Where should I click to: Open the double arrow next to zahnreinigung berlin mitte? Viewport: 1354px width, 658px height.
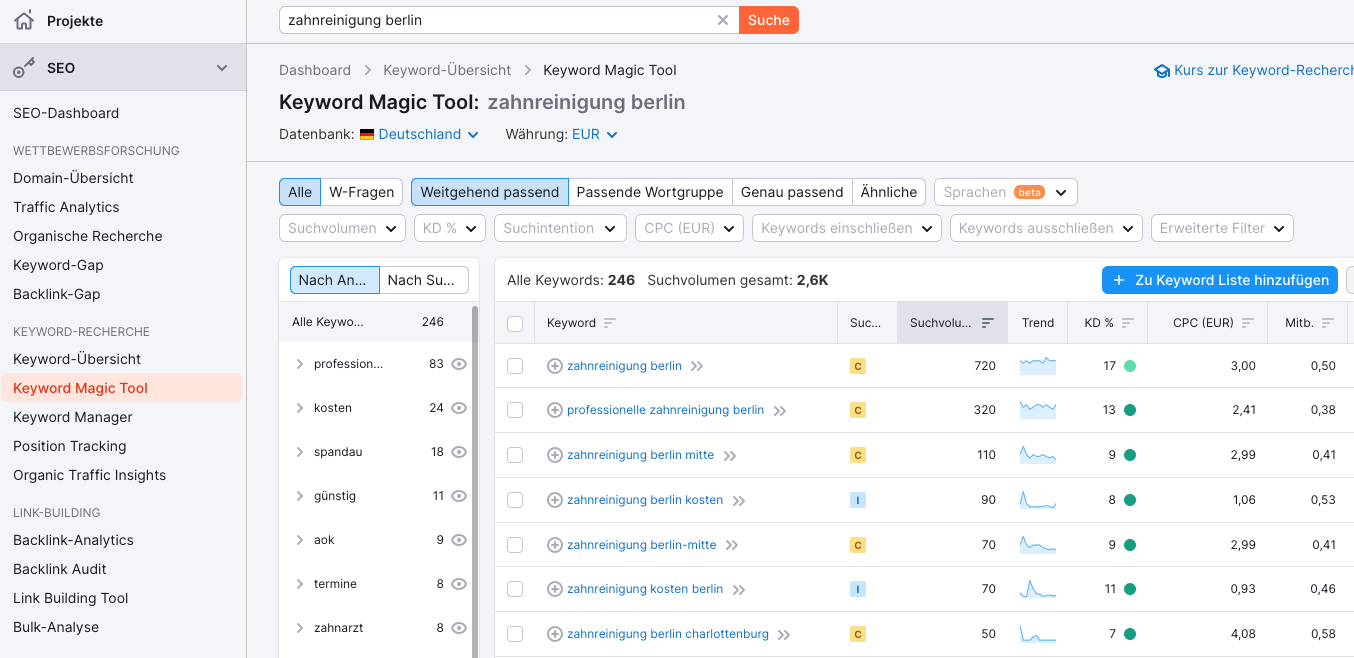pos(730,455)
